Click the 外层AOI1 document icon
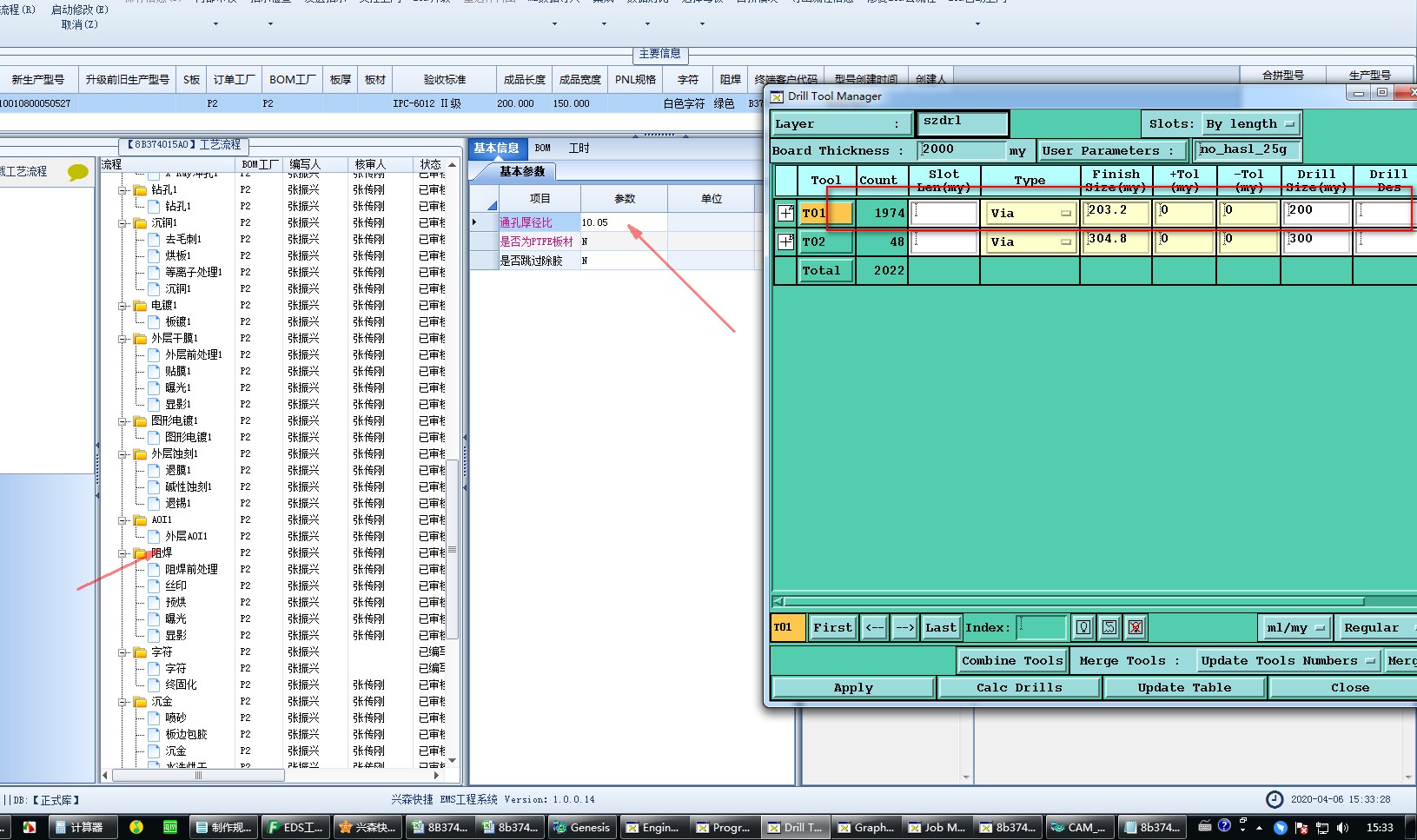1417x840 pixels. (x=154, y=536)
